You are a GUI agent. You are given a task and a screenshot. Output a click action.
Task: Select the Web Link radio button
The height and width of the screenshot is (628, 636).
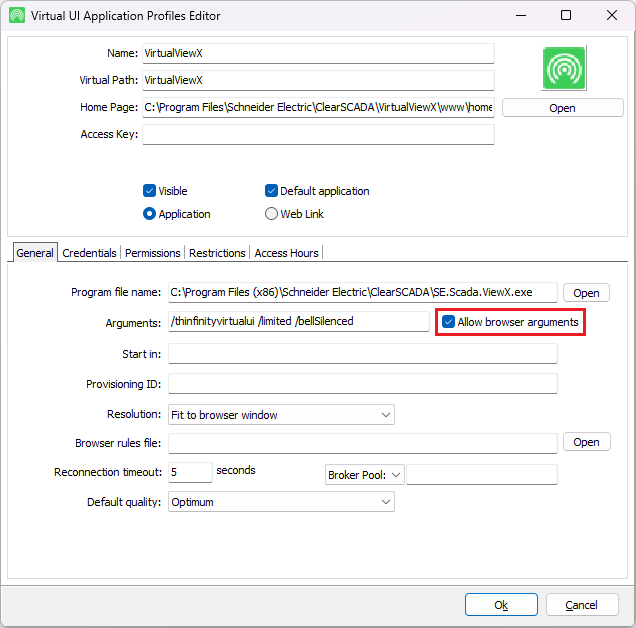tap(271, 214)
